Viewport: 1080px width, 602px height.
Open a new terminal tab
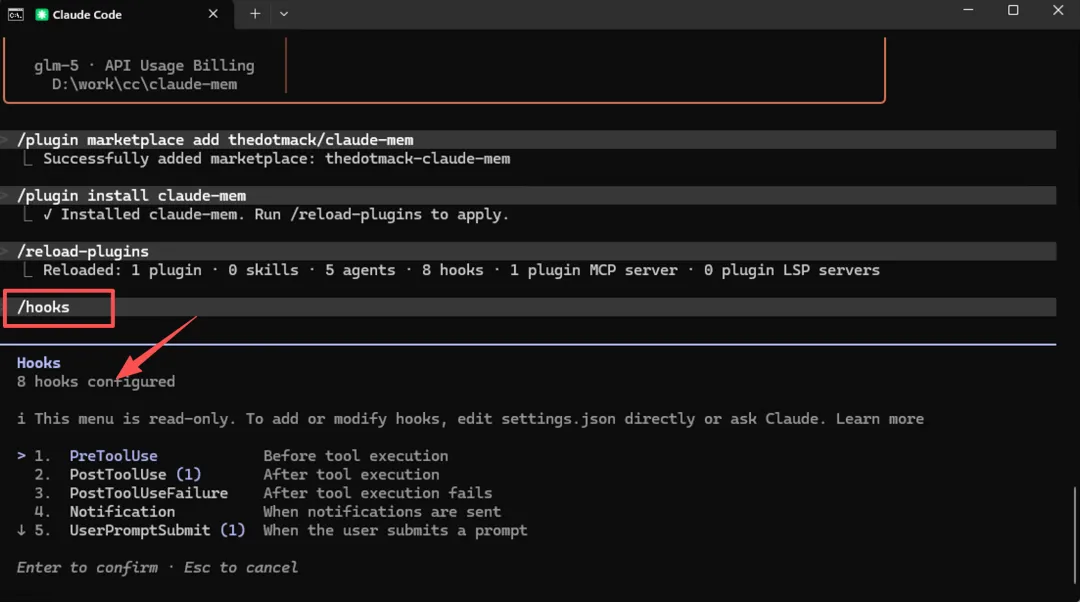coord(255,14)
